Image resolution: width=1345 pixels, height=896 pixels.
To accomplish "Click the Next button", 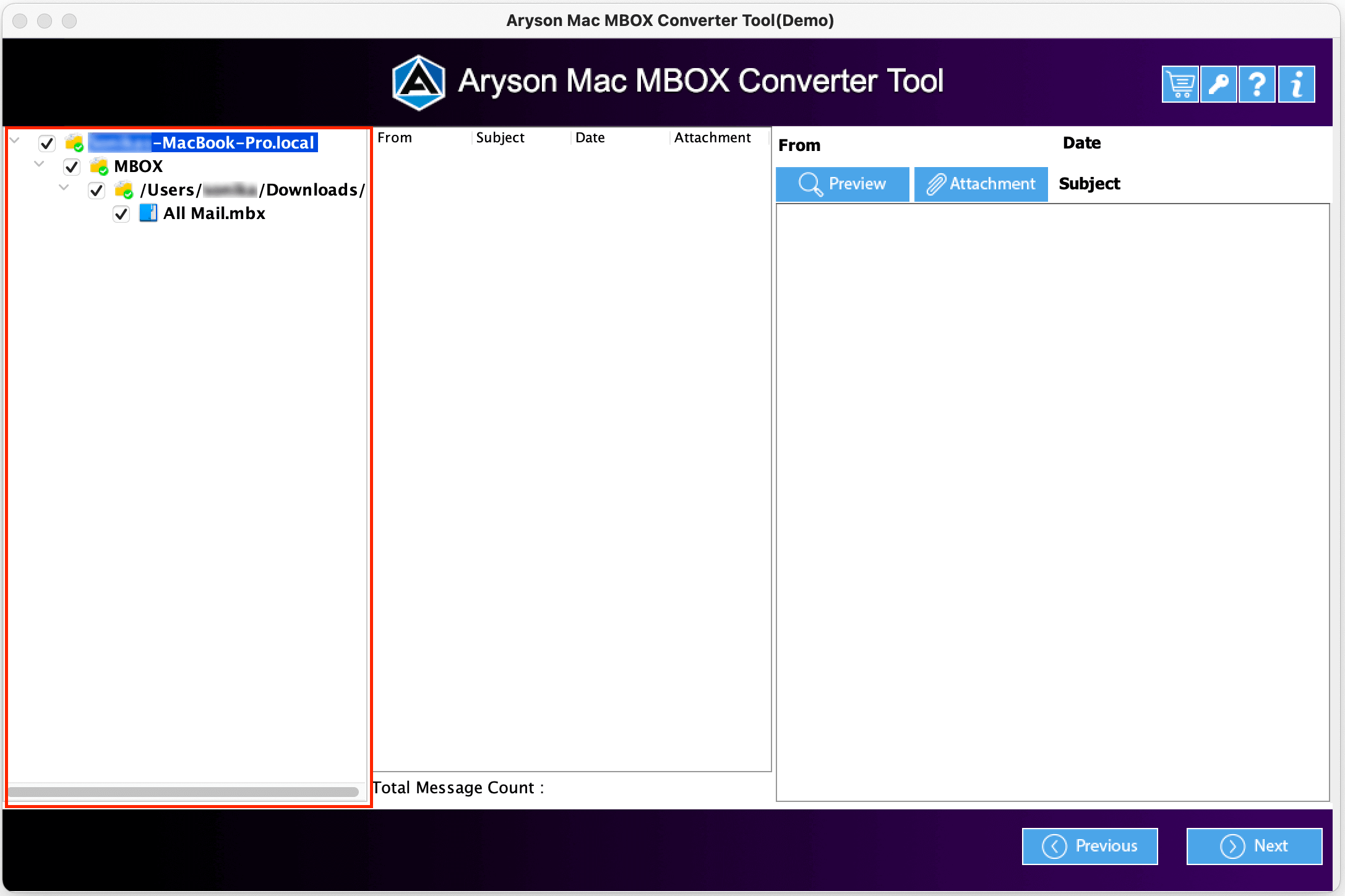I will [1255, 846].
